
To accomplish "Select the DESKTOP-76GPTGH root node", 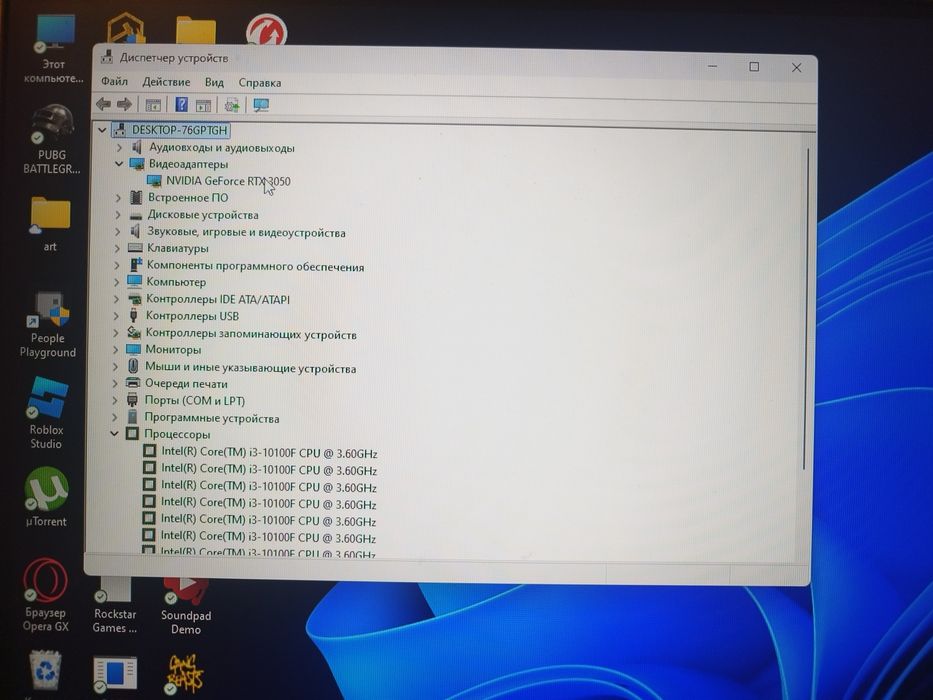I will pyautogui.click(x=179, y=130).
